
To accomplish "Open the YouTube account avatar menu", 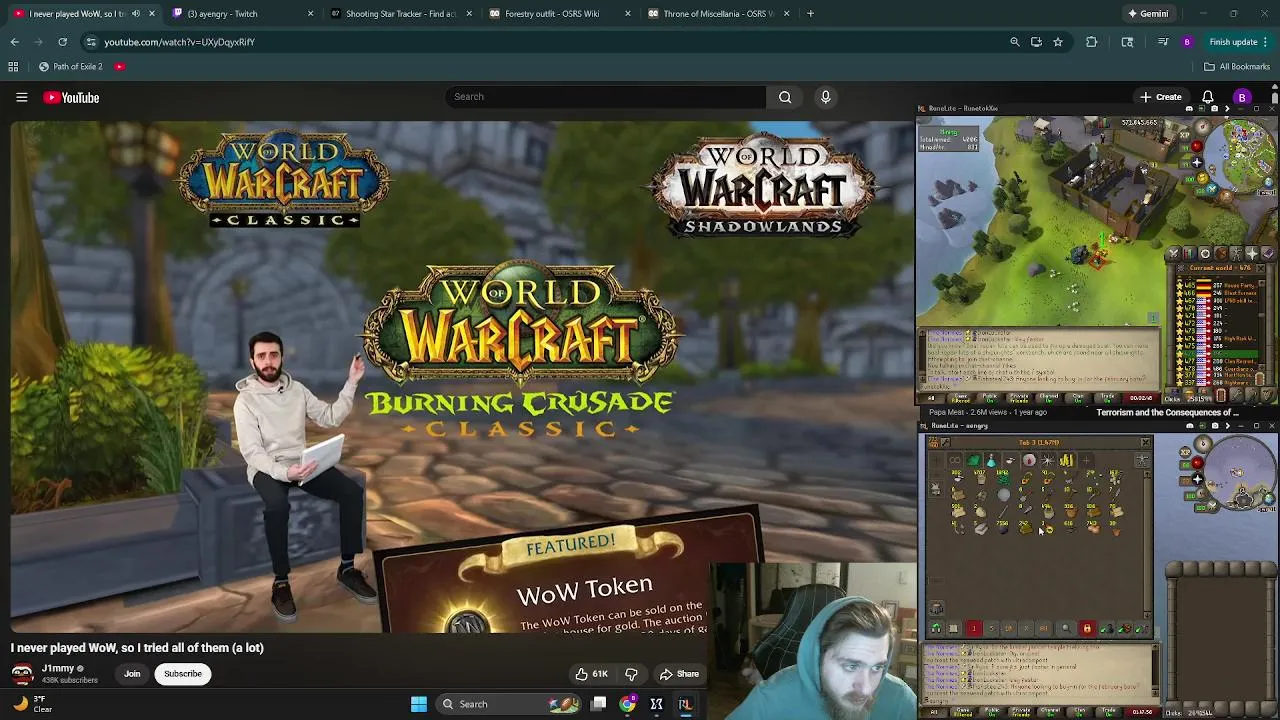I will click(1242, 97).
